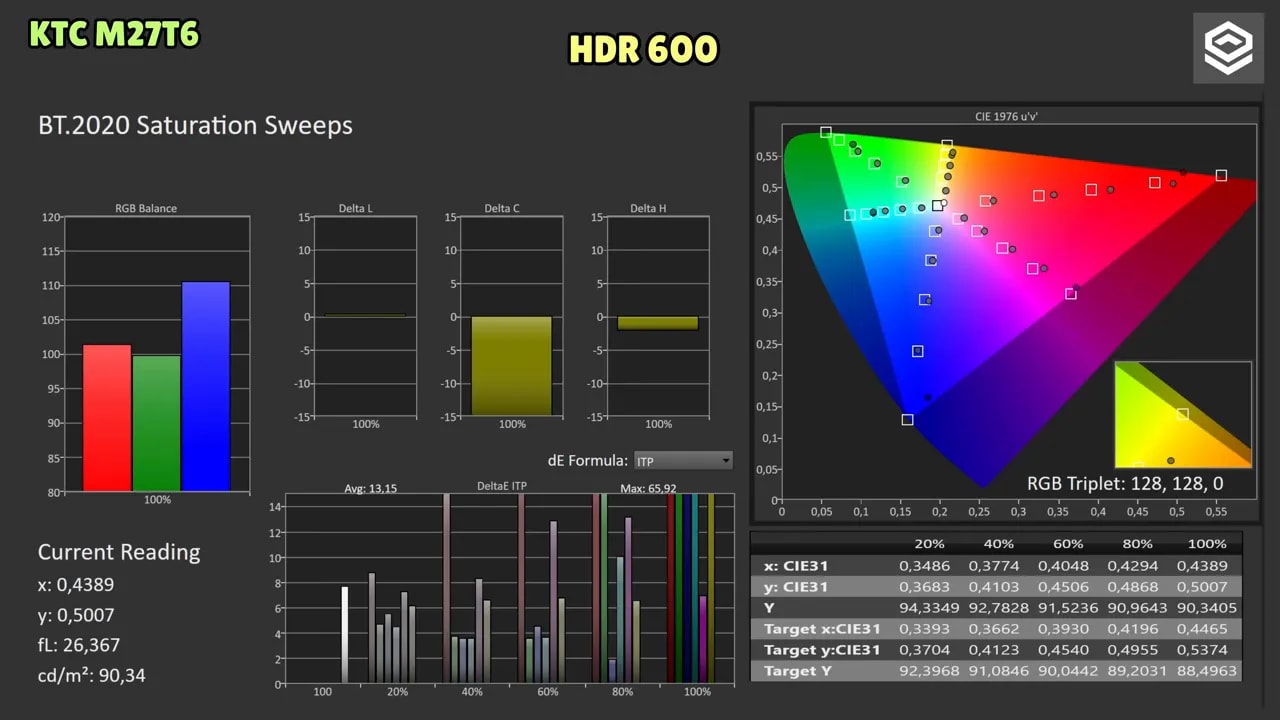
Task: Click the red primary target square in CIE chart
Action: 1221,176
